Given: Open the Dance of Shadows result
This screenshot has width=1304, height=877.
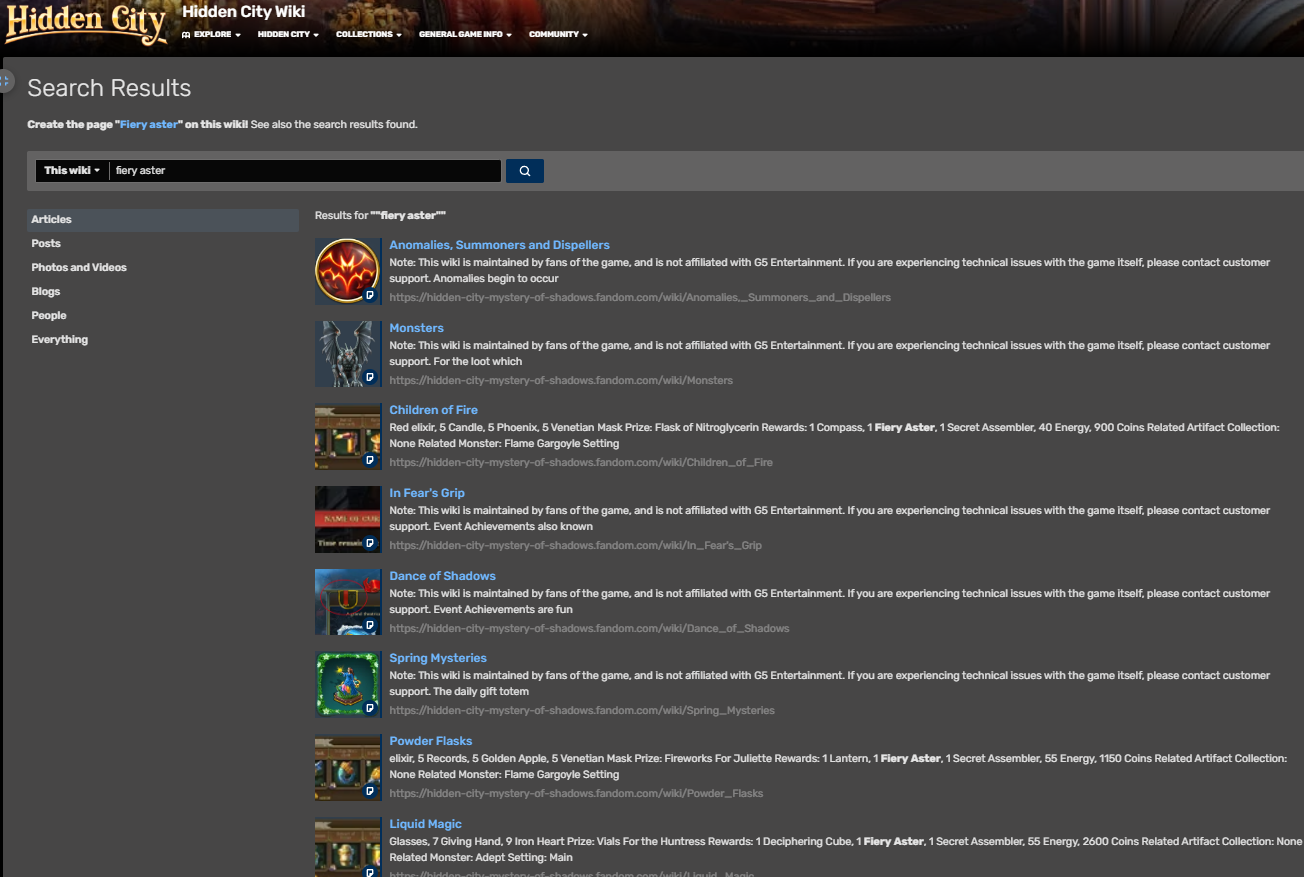Looking at the screenshot, I should 442,576.
